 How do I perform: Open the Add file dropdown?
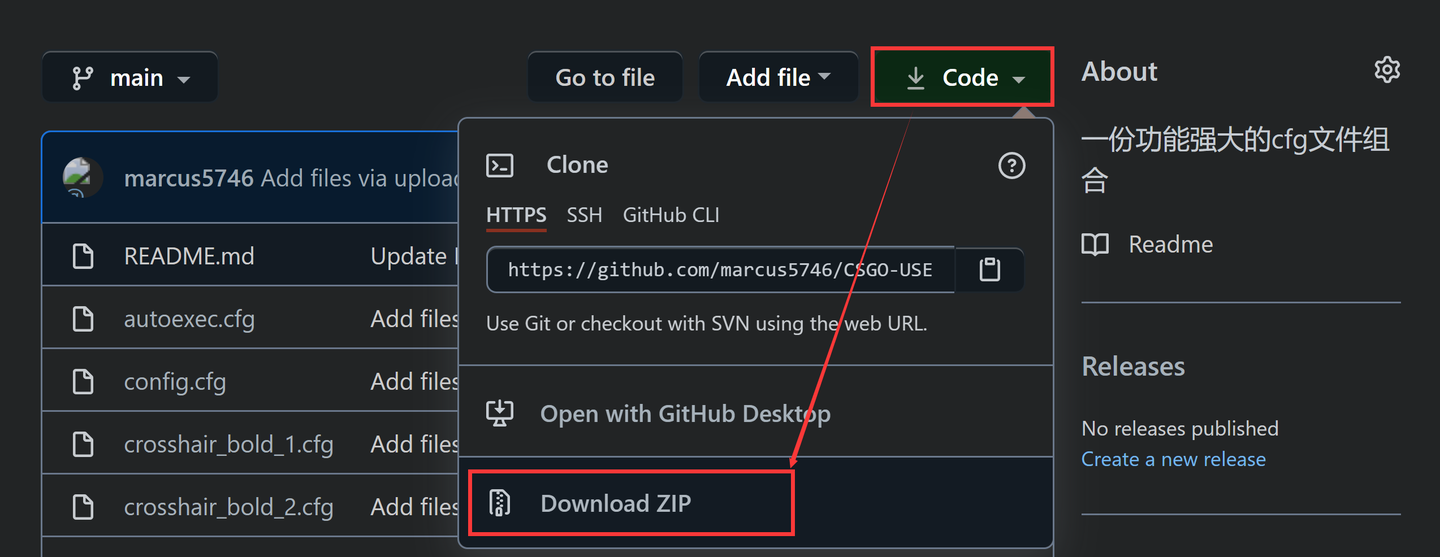pyautogui.click(x=778, y=78)
